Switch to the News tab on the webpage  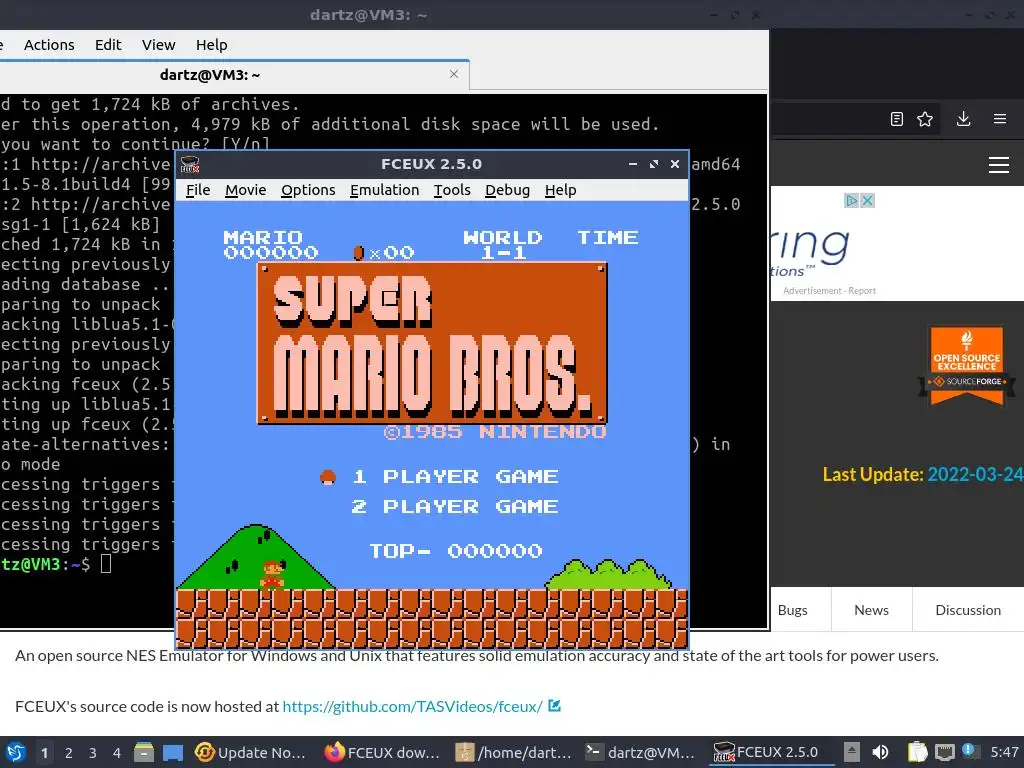tap(871, 610)
